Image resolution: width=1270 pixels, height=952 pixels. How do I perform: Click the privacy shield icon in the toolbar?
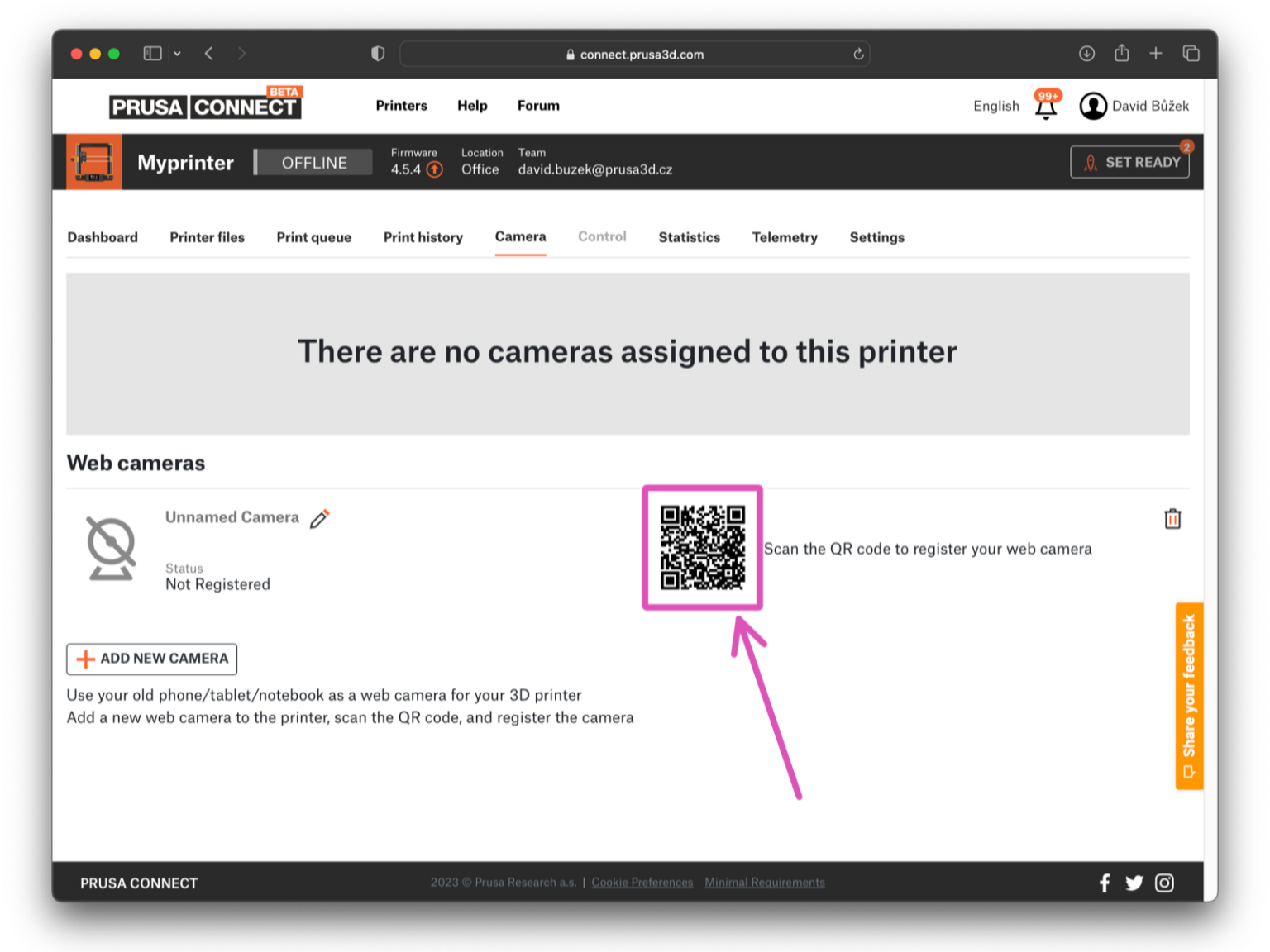pyautogui.click(x=378, y=53)
